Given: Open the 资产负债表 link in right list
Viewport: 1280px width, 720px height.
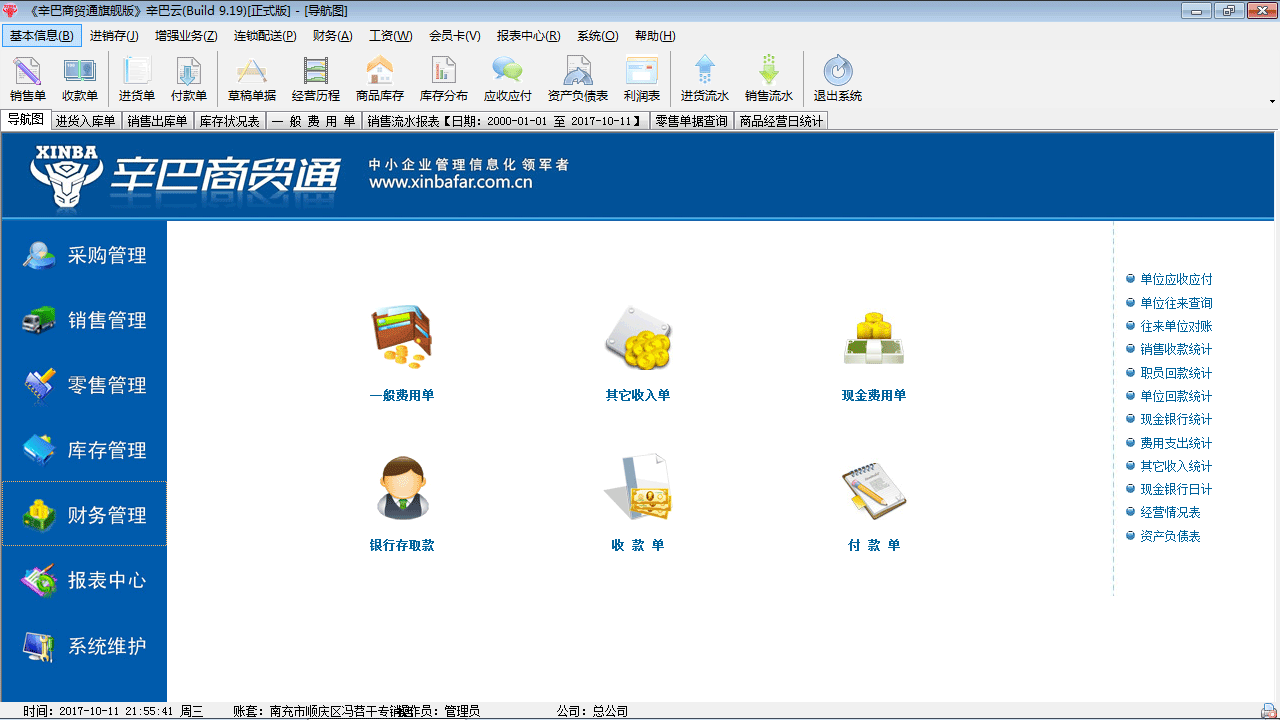Looking at the screenshot, I should coord(1170,536).
